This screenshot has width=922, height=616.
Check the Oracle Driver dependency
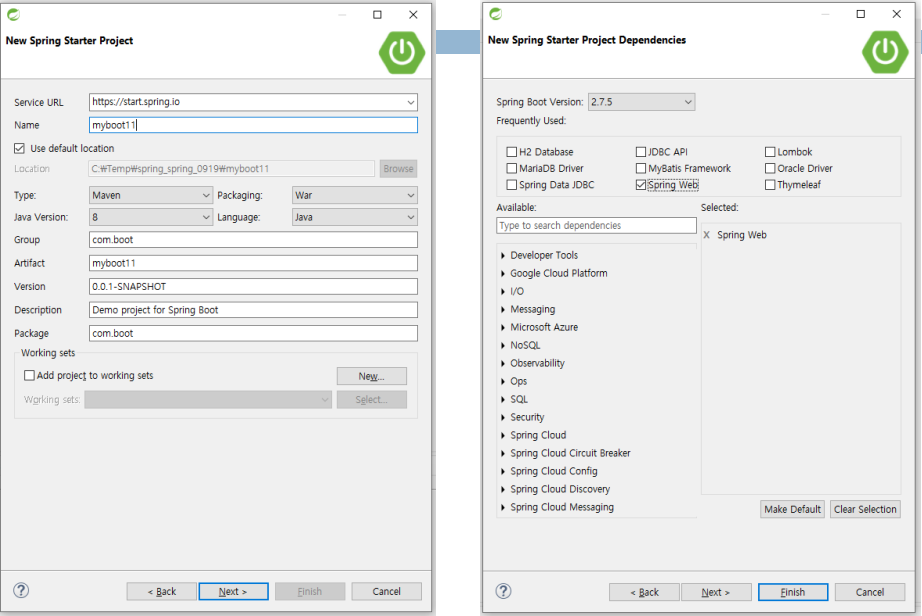(x=770, y=168)
